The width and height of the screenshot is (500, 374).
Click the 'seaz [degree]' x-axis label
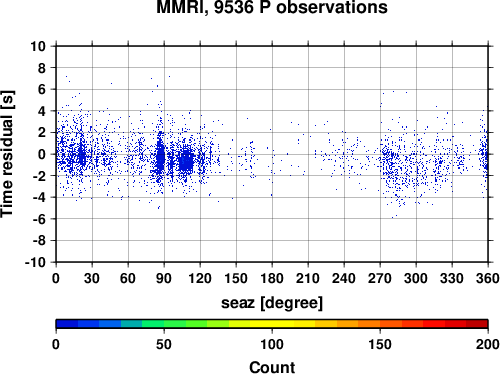pos(272,303)
